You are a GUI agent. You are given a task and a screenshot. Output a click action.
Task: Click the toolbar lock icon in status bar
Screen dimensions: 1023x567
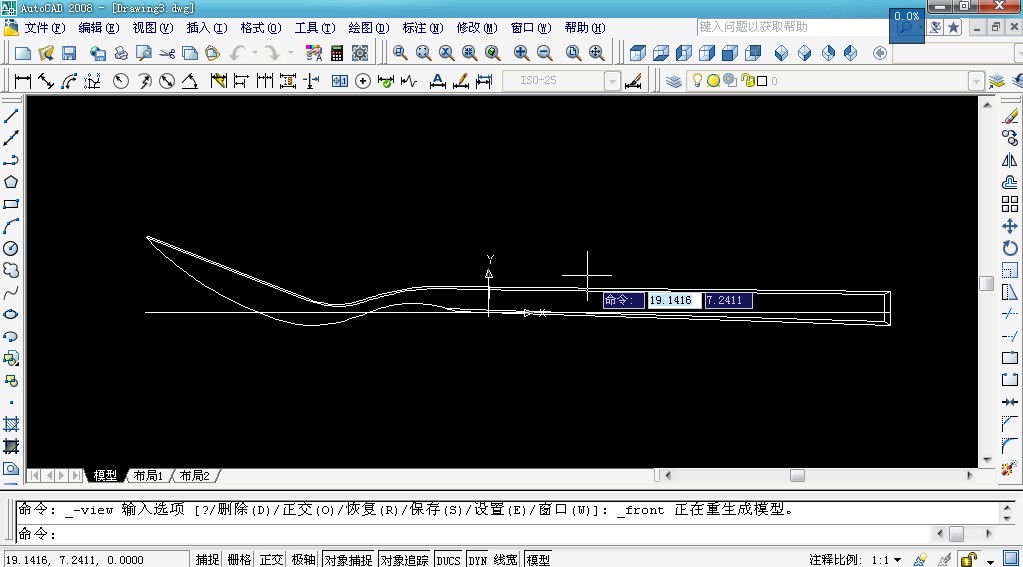point(970,559)
